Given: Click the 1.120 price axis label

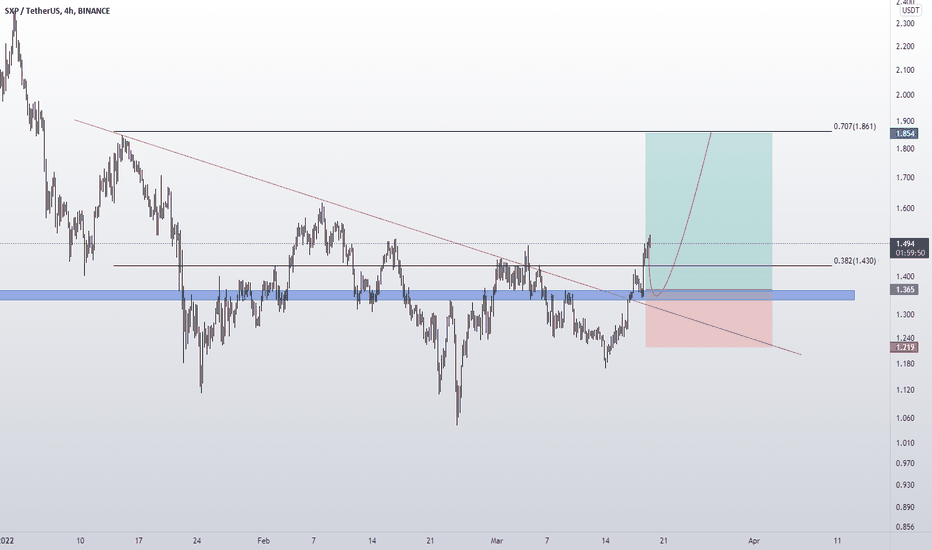Looking at the screenshot, I should [x=905, y=391].
